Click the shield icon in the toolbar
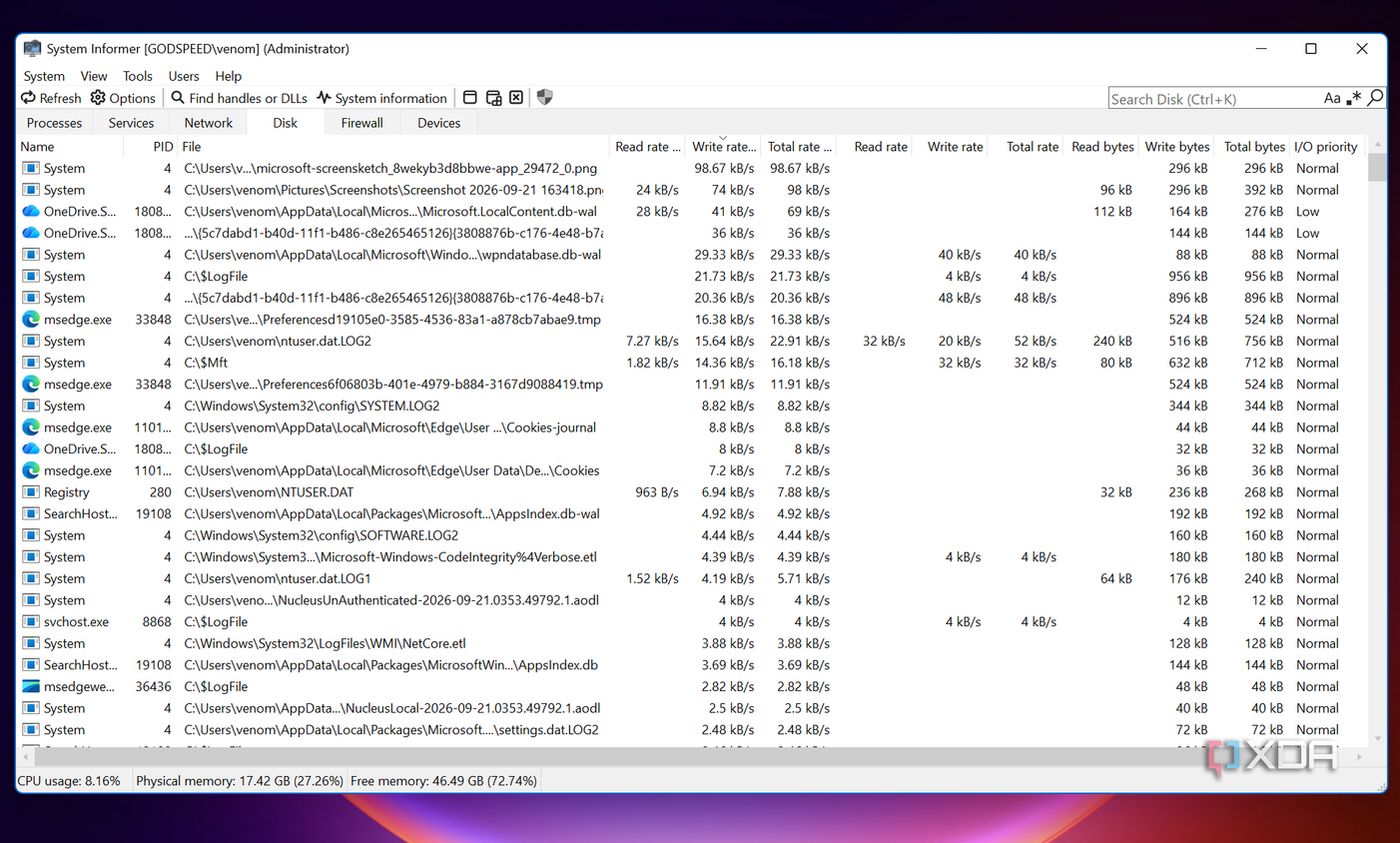Screen dimensions: 1400x843 (x=544, y=98)
